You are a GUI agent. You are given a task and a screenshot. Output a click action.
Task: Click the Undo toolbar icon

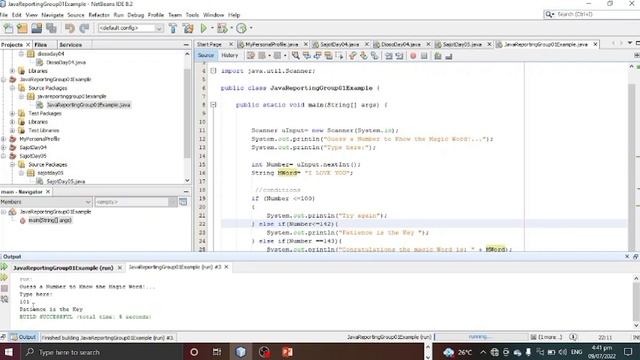(x=70, y=28)
